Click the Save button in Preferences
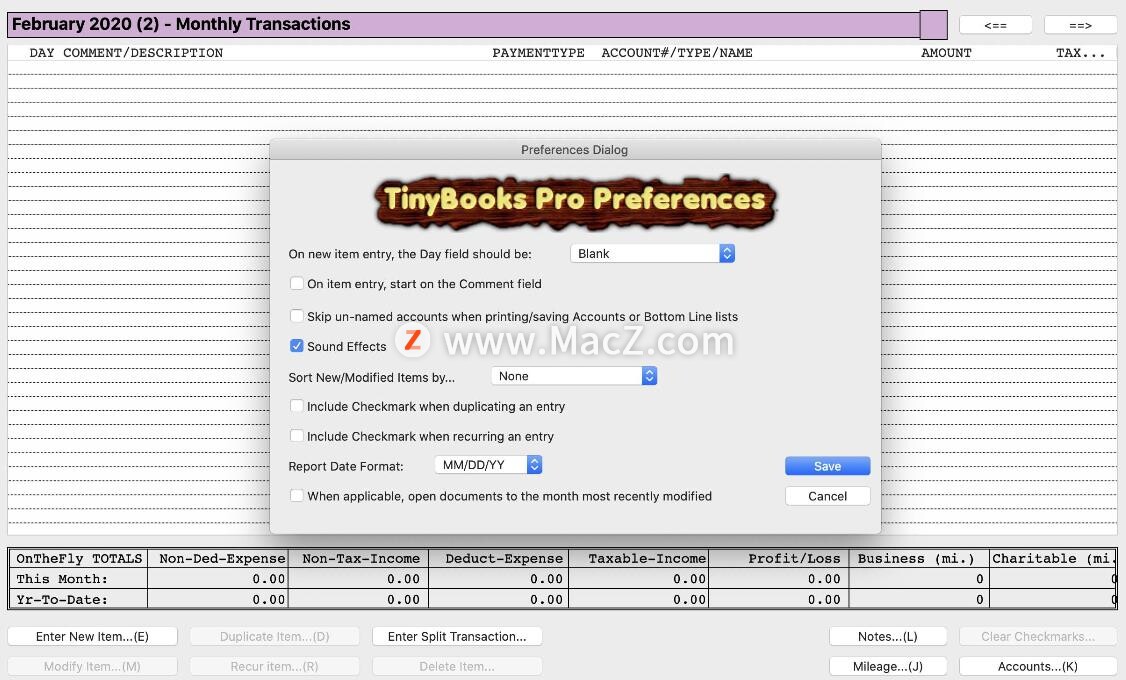The width and height of the screenshot is (1126, 680). click(827, 466)
